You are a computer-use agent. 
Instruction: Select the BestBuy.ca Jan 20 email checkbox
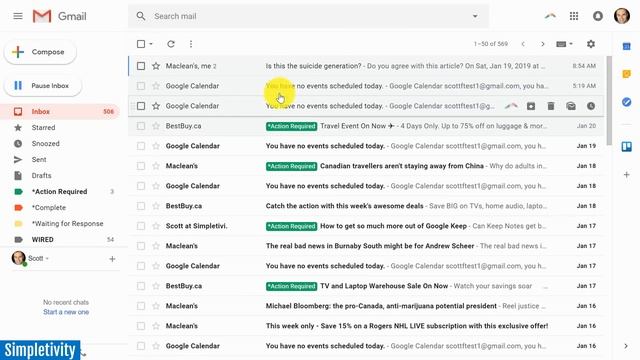[x=141, y=126]
